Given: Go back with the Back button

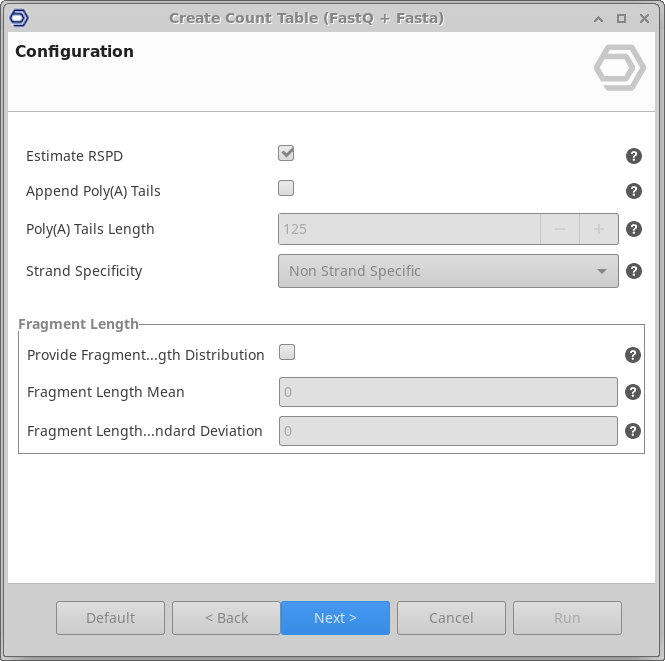Looking at the screenshot, I should pyautogui.click(x=226, y=618).
